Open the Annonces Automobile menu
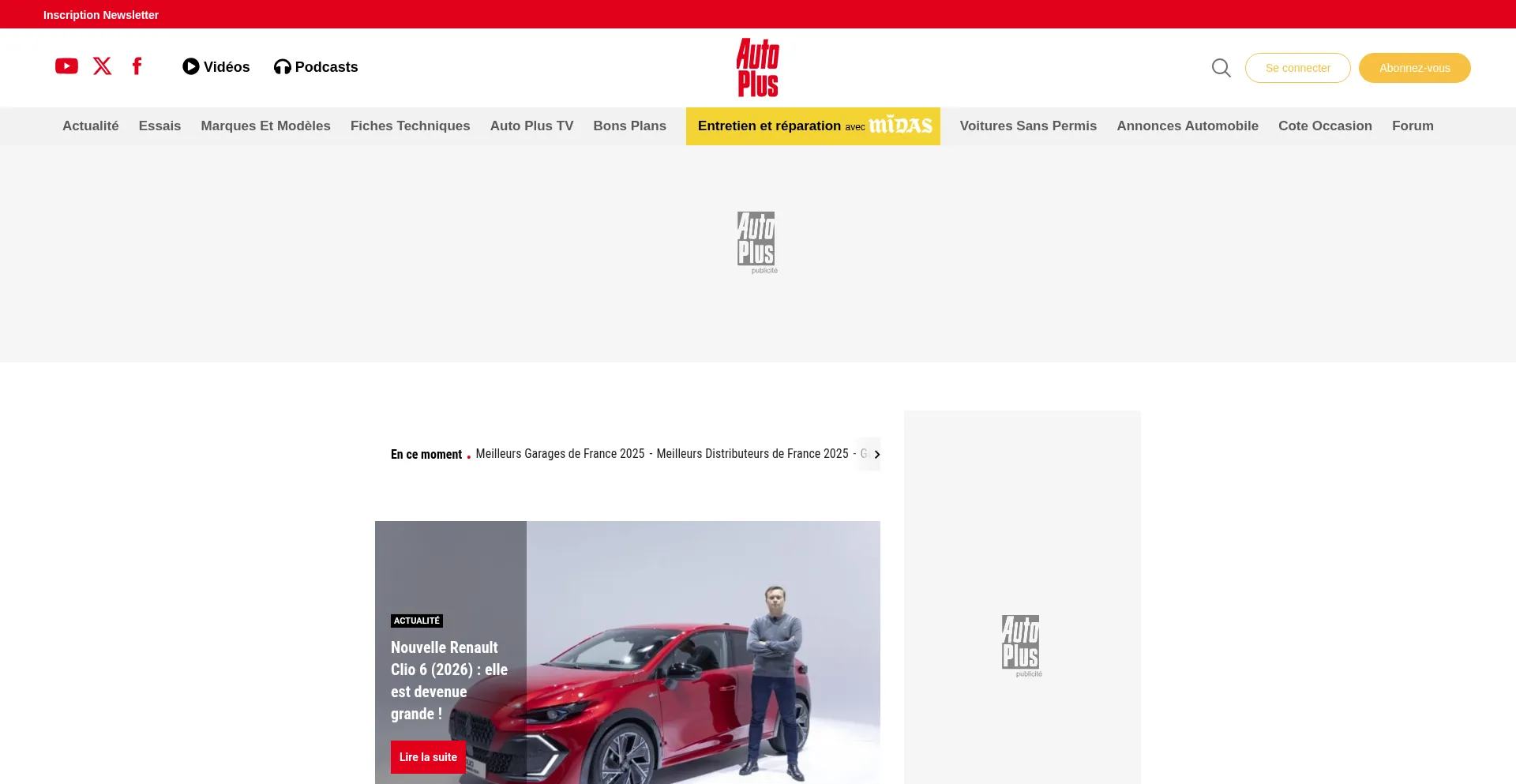Screen dimensions: 1516x784 [1187, 126]
